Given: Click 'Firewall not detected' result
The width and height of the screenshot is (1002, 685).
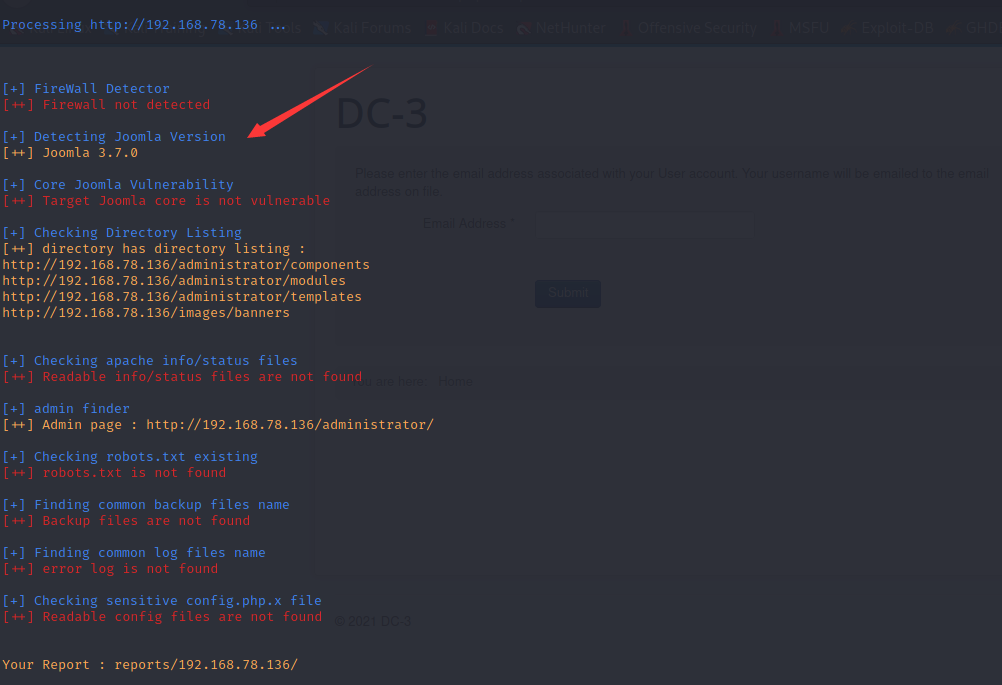Looking at the screenshot, I should point(106,105).
